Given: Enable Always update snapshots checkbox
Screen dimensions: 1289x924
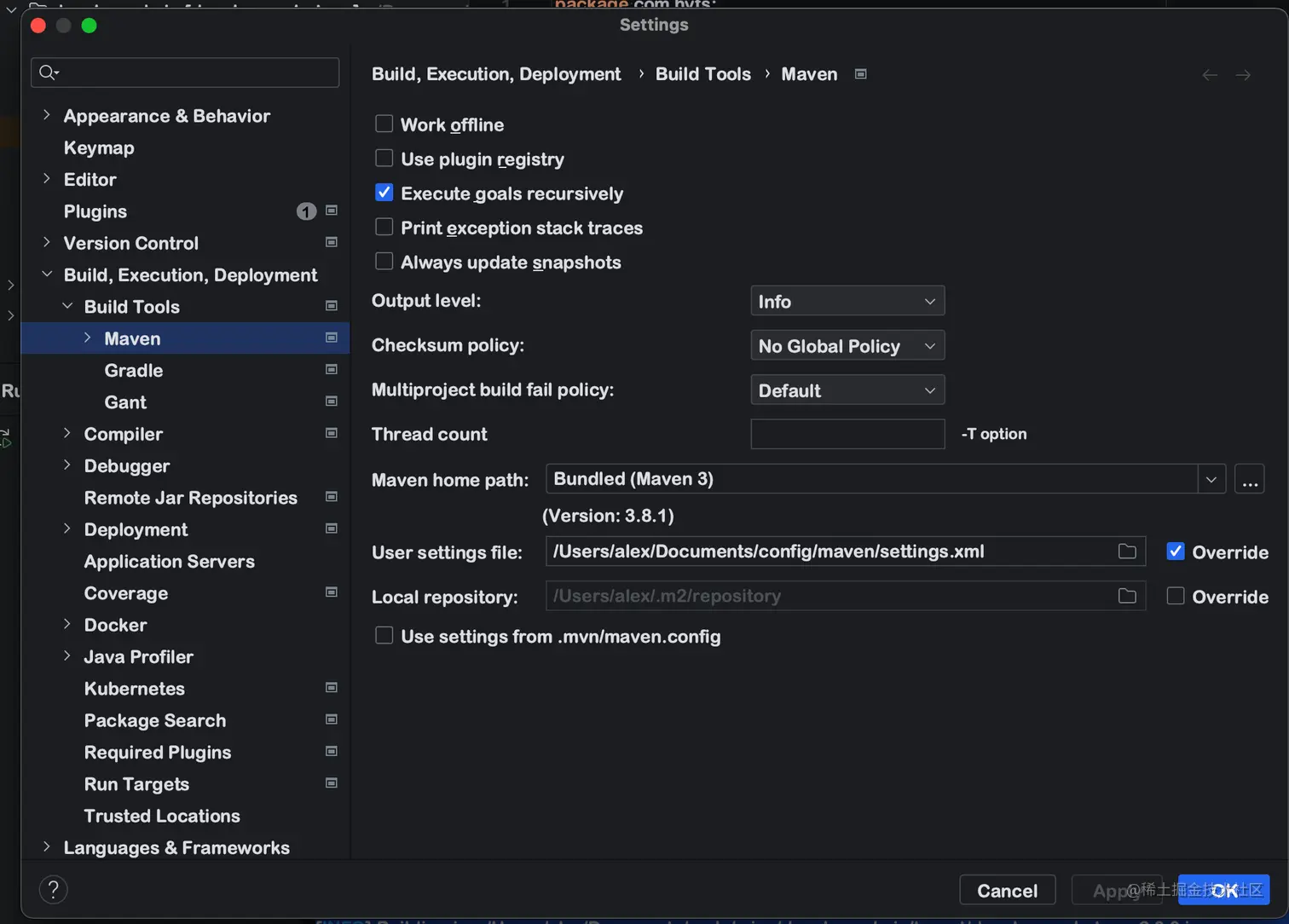Looking at the screenshot, I should (x=384, y=262).
